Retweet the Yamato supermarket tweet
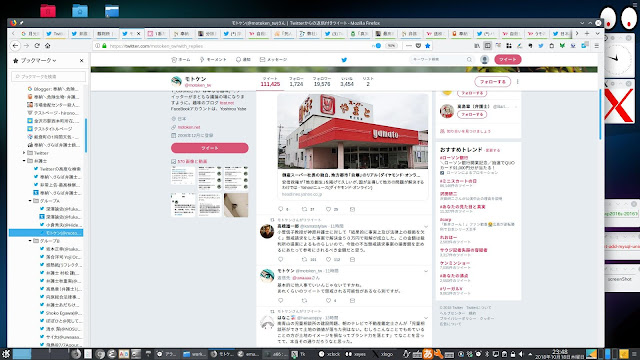 click(304, 209)
